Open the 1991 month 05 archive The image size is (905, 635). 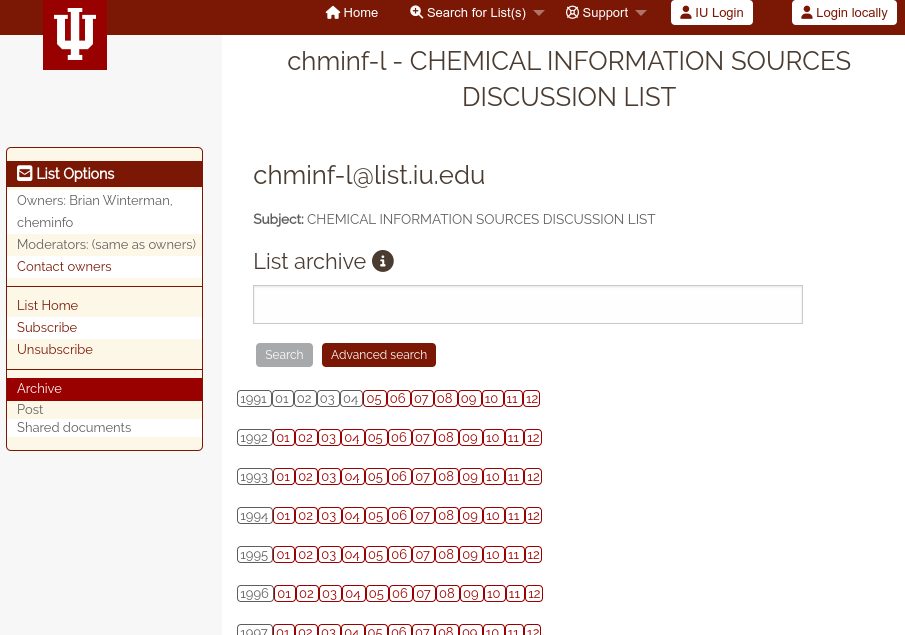click(x=374, y=399)
